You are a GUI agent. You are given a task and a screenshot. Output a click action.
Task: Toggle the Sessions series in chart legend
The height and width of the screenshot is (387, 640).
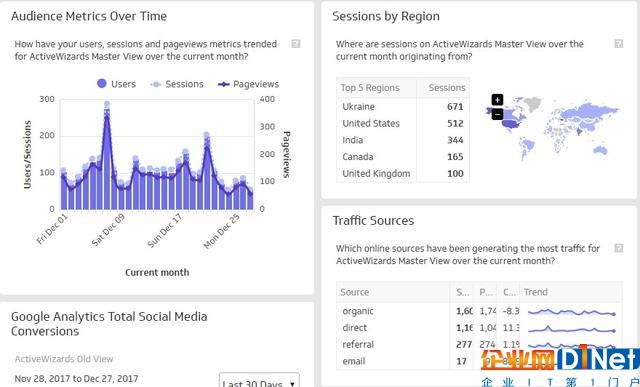(177, 84)
